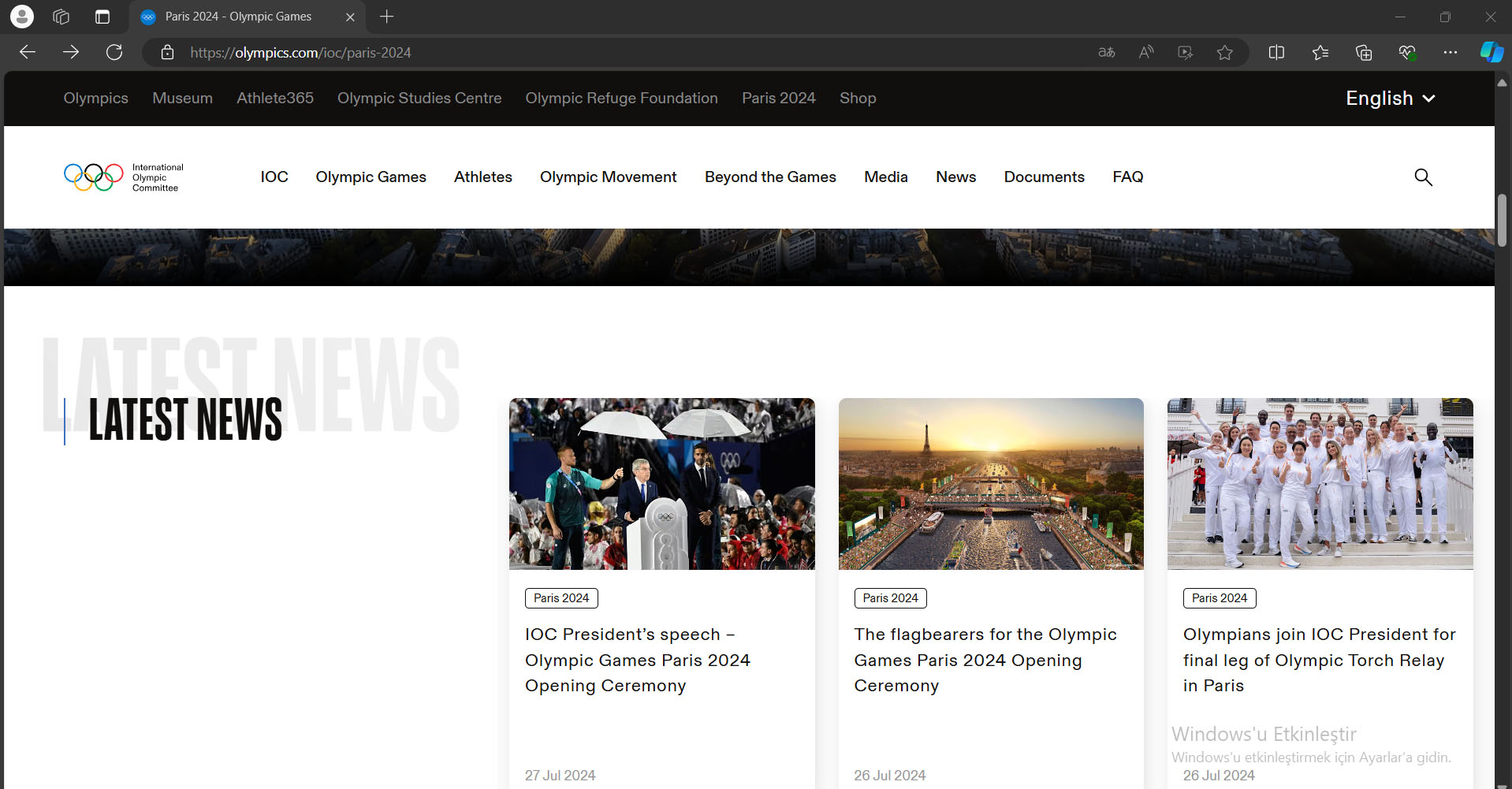
Task: Open browser essentials heart icon
Action: point(1407,52)
